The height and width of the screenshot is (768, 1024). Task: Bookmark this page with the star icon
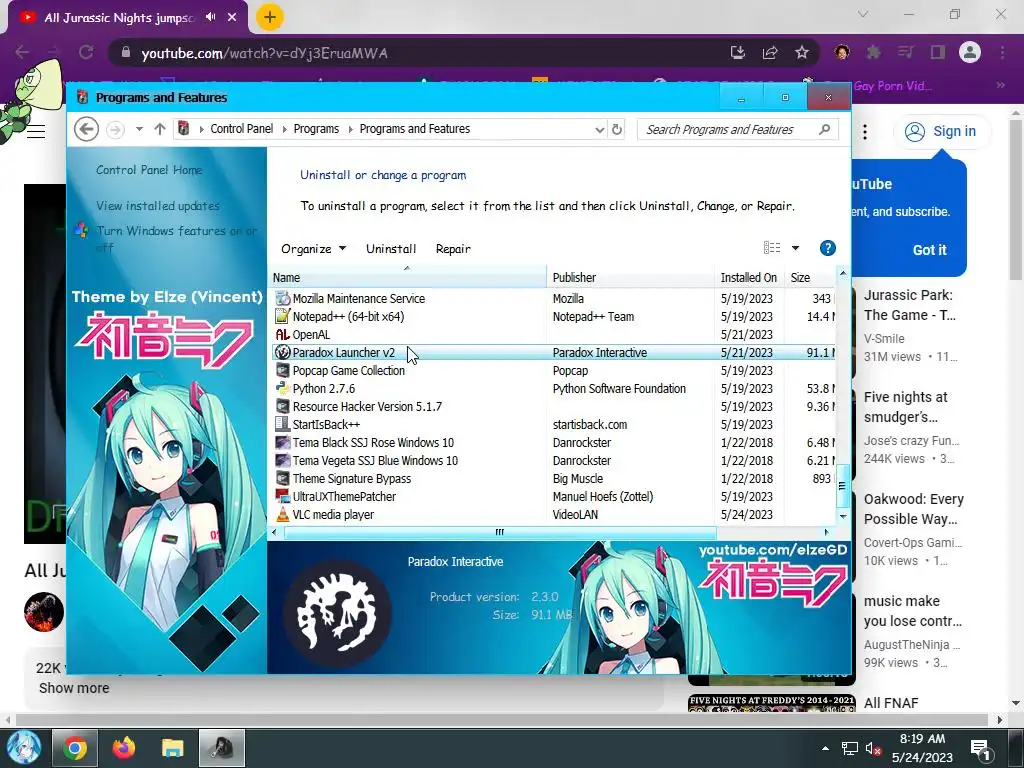(x=802, y=52)
